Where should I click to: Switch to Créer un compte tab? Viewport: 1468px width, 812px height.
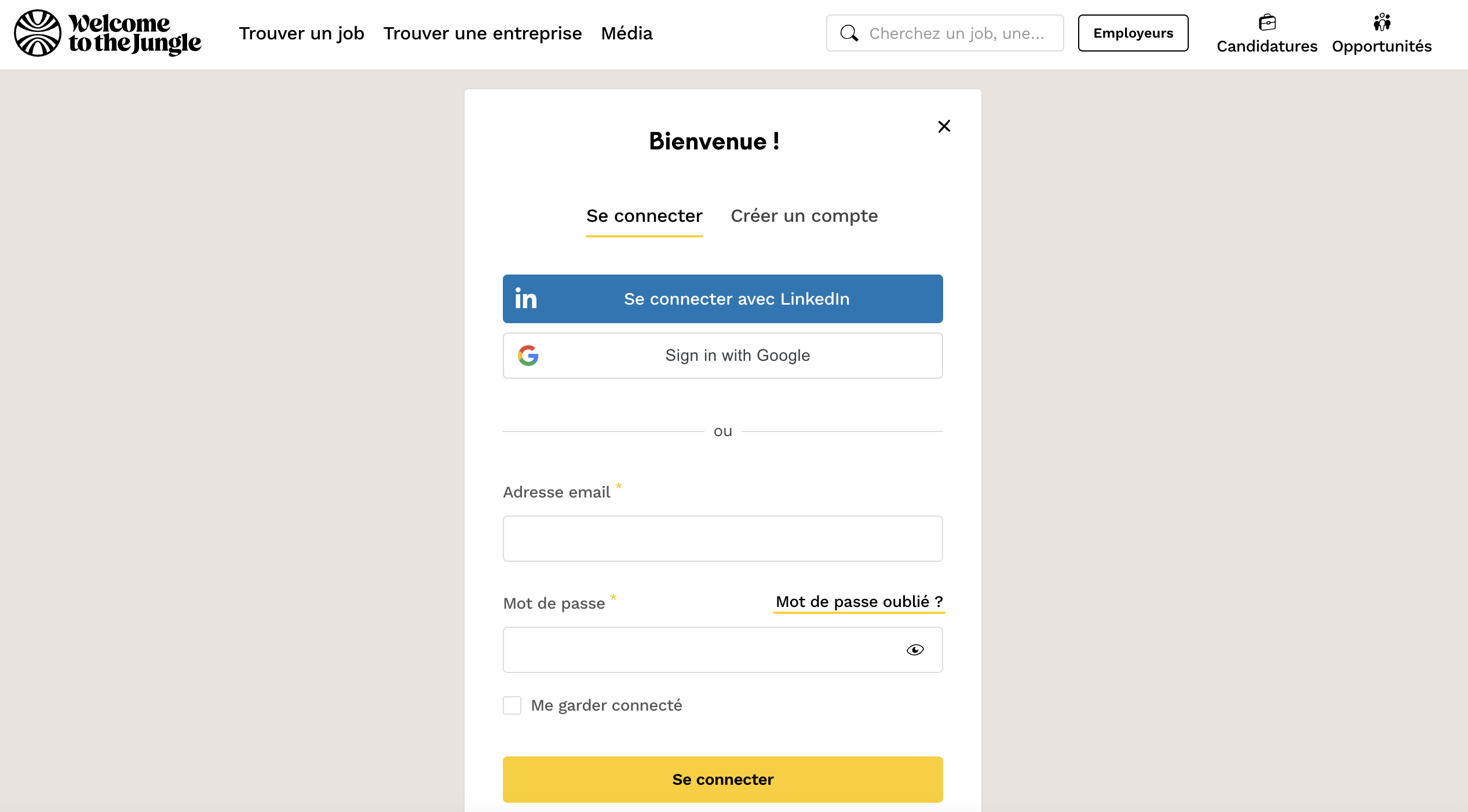804,216
